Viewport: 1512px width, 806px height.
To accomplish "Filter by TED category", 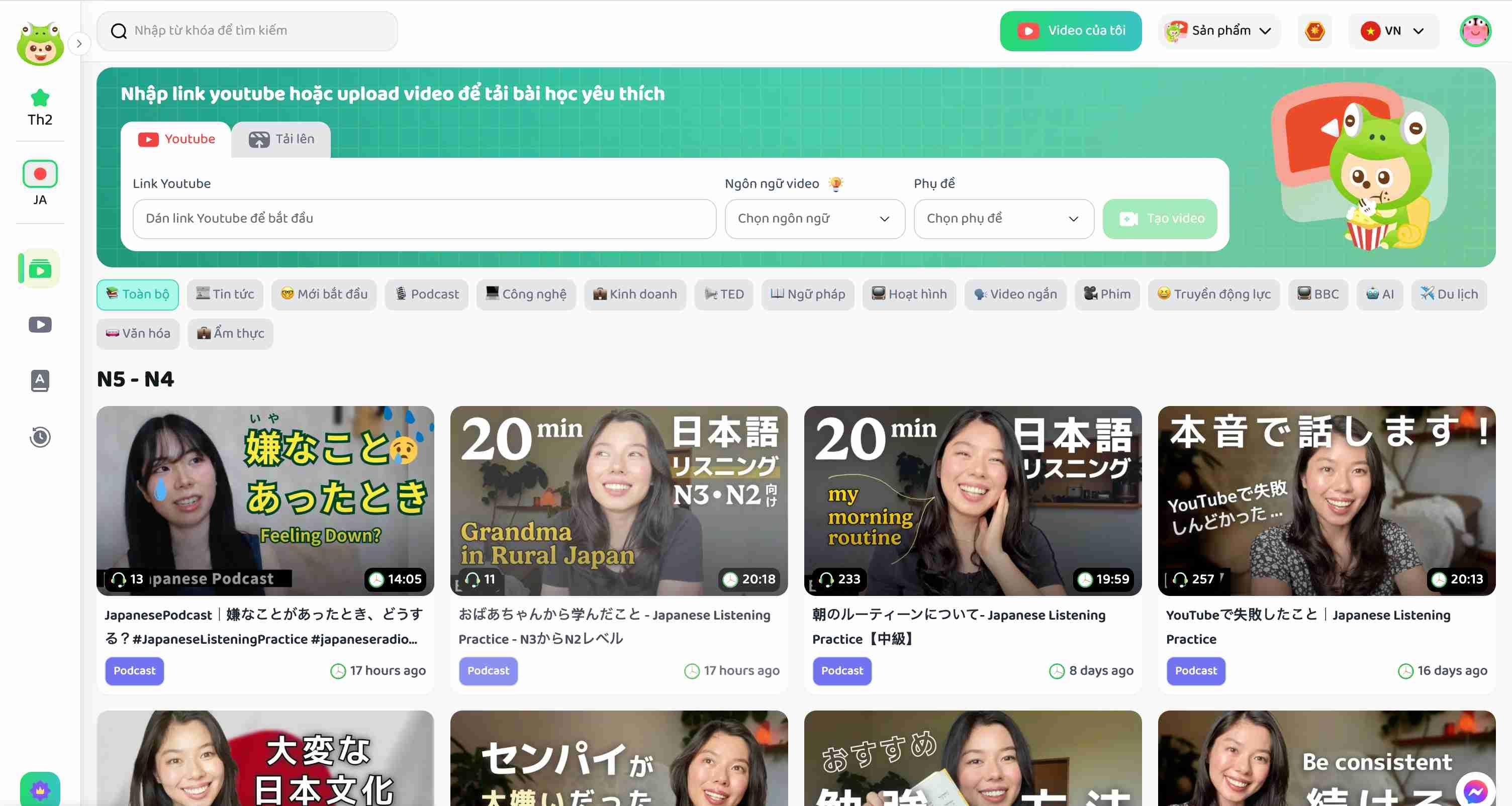I will click(724, 294).
